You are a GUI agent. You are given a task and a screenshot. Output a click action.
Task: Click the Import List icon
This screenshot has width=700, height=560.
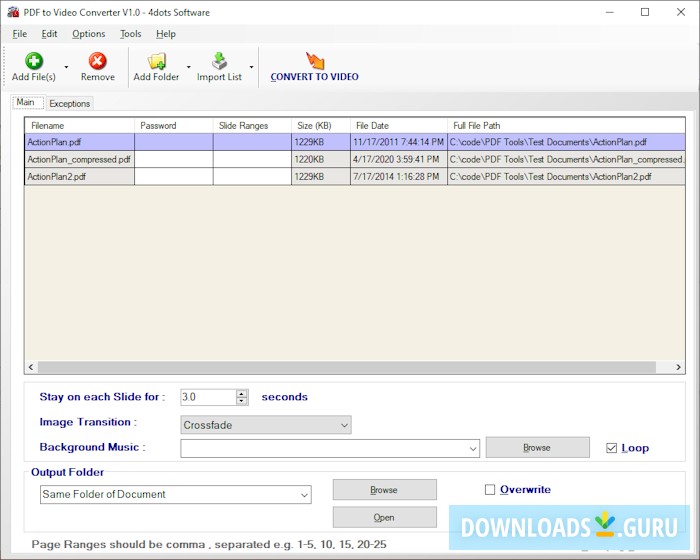tap(219, 62)
